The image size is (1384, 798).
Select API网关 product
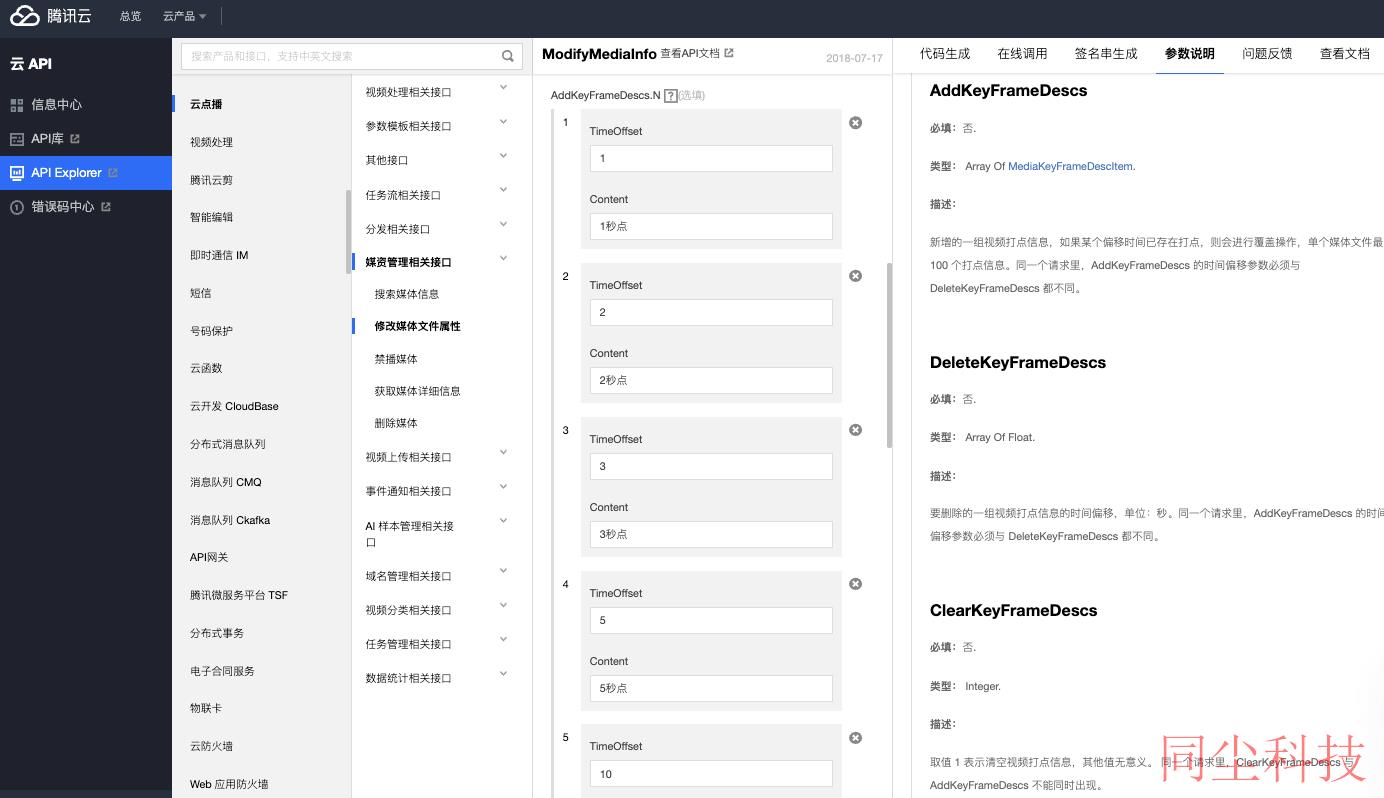(209, 557)
